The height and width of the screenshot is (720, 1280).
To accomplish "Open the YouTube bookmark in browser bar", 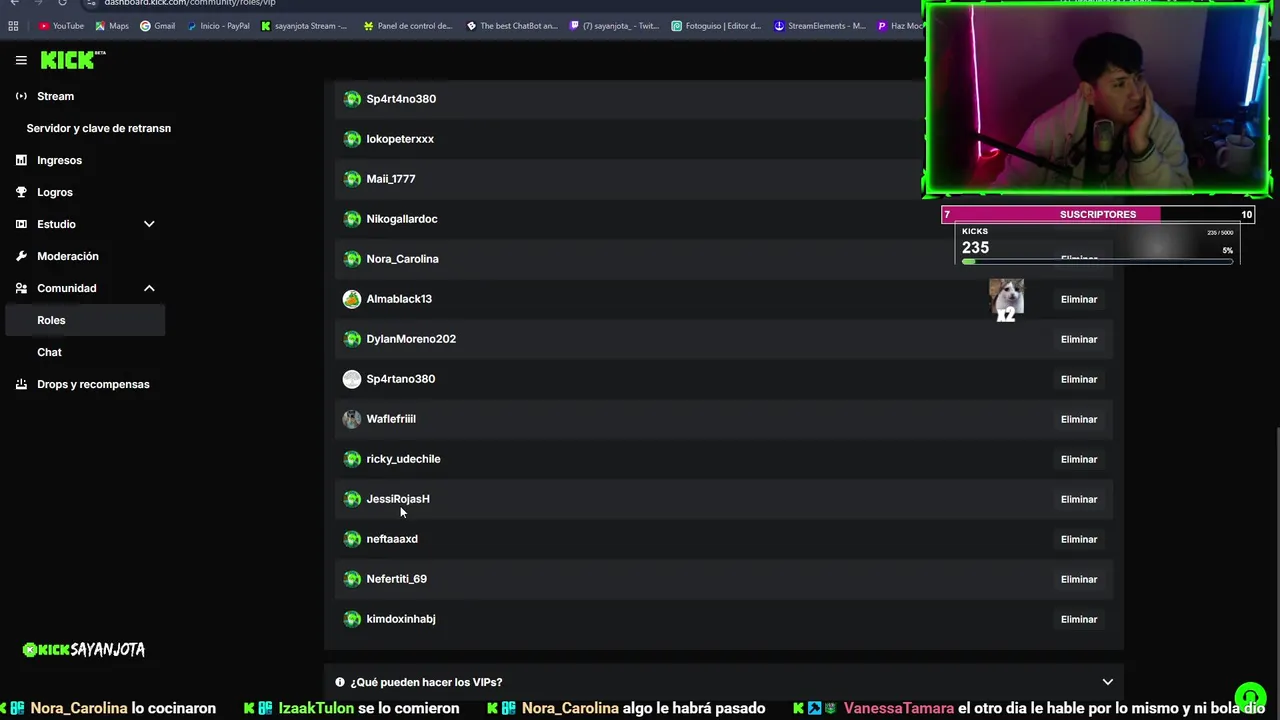I will [61, 26].
